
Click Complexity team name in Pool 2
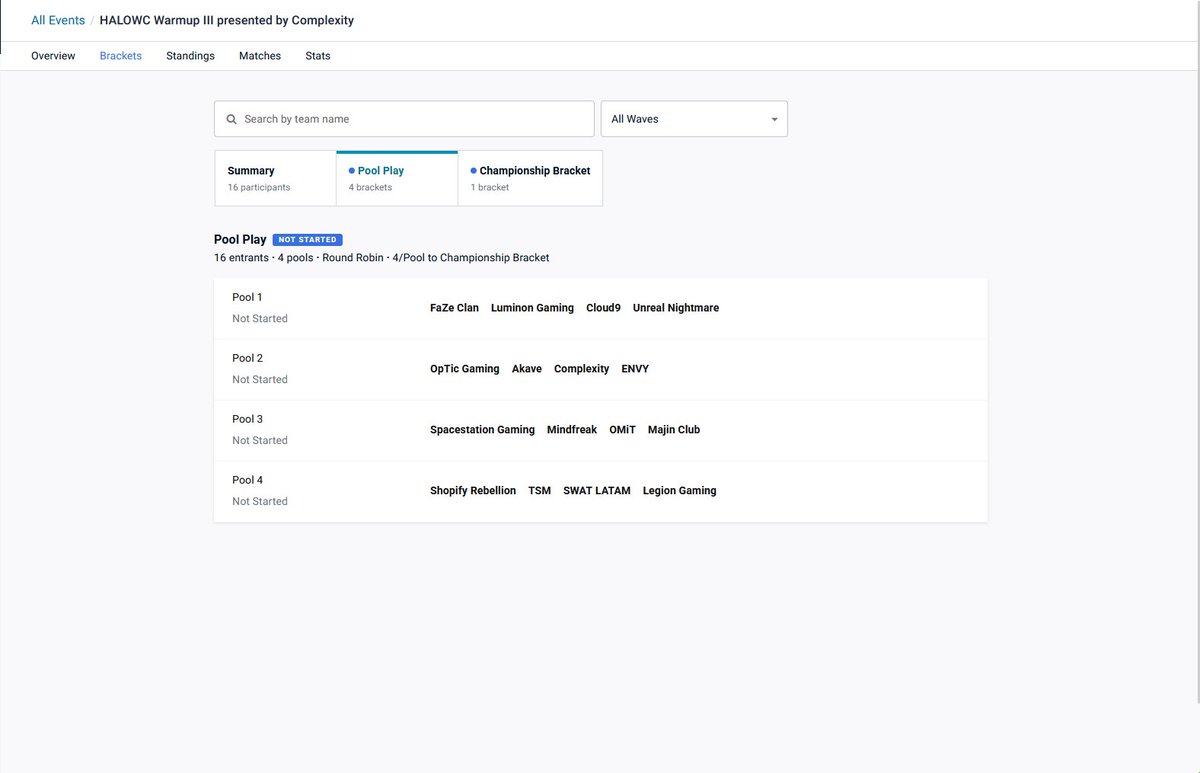coord(581,369)
